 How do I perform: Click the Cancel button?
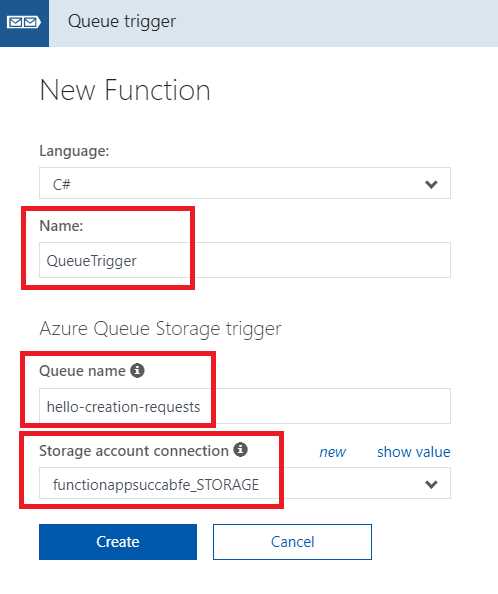click(x=292, y=542)
